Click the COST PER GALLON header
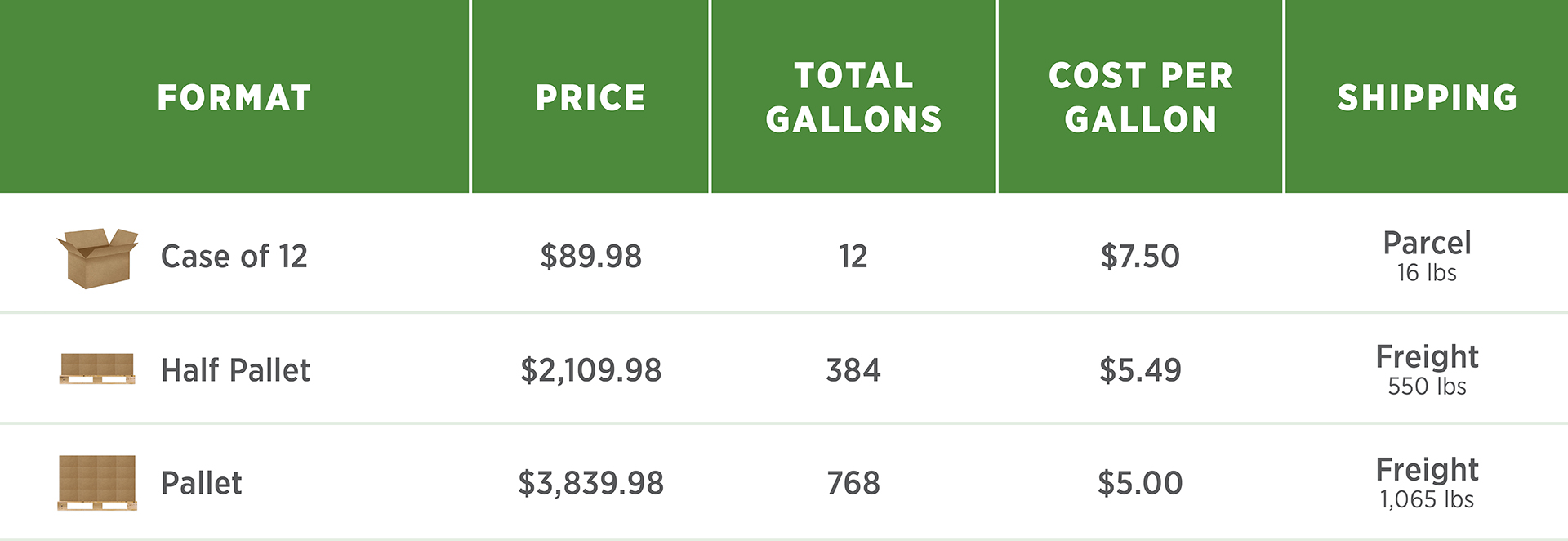The width and height of the screenshot is (1568, 541). tap(1141, 97)
